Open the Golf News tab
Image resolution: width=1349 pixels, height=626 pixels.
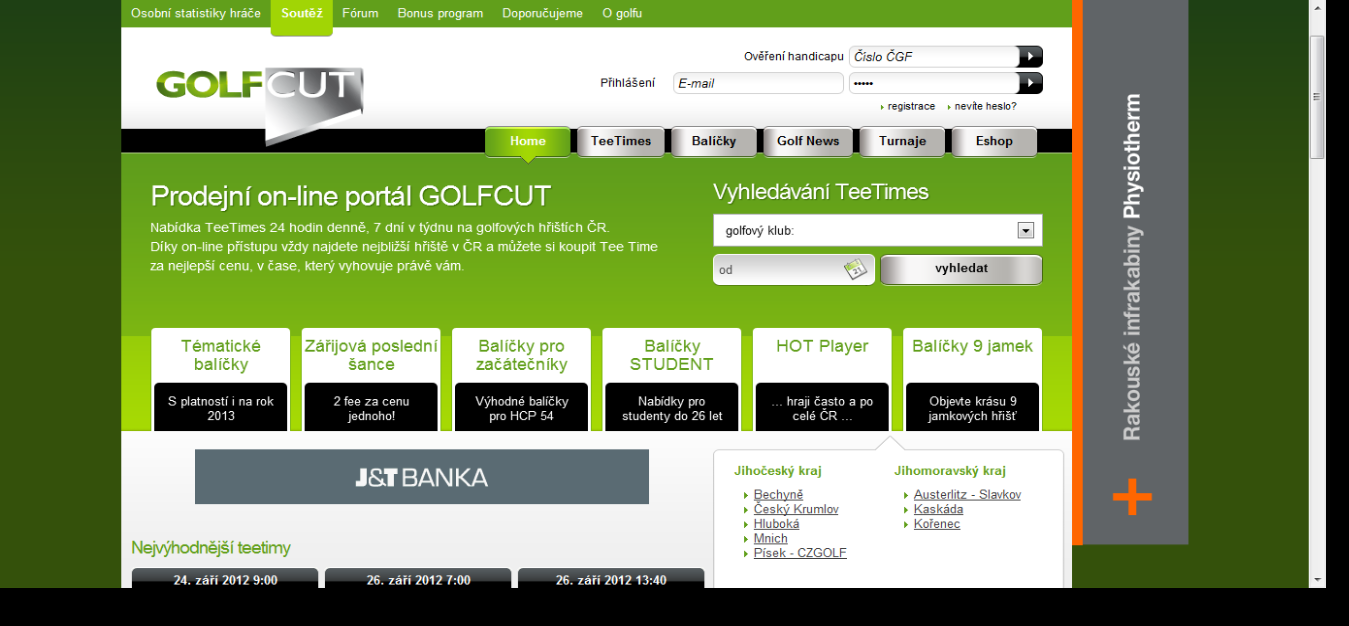[808, 142]
